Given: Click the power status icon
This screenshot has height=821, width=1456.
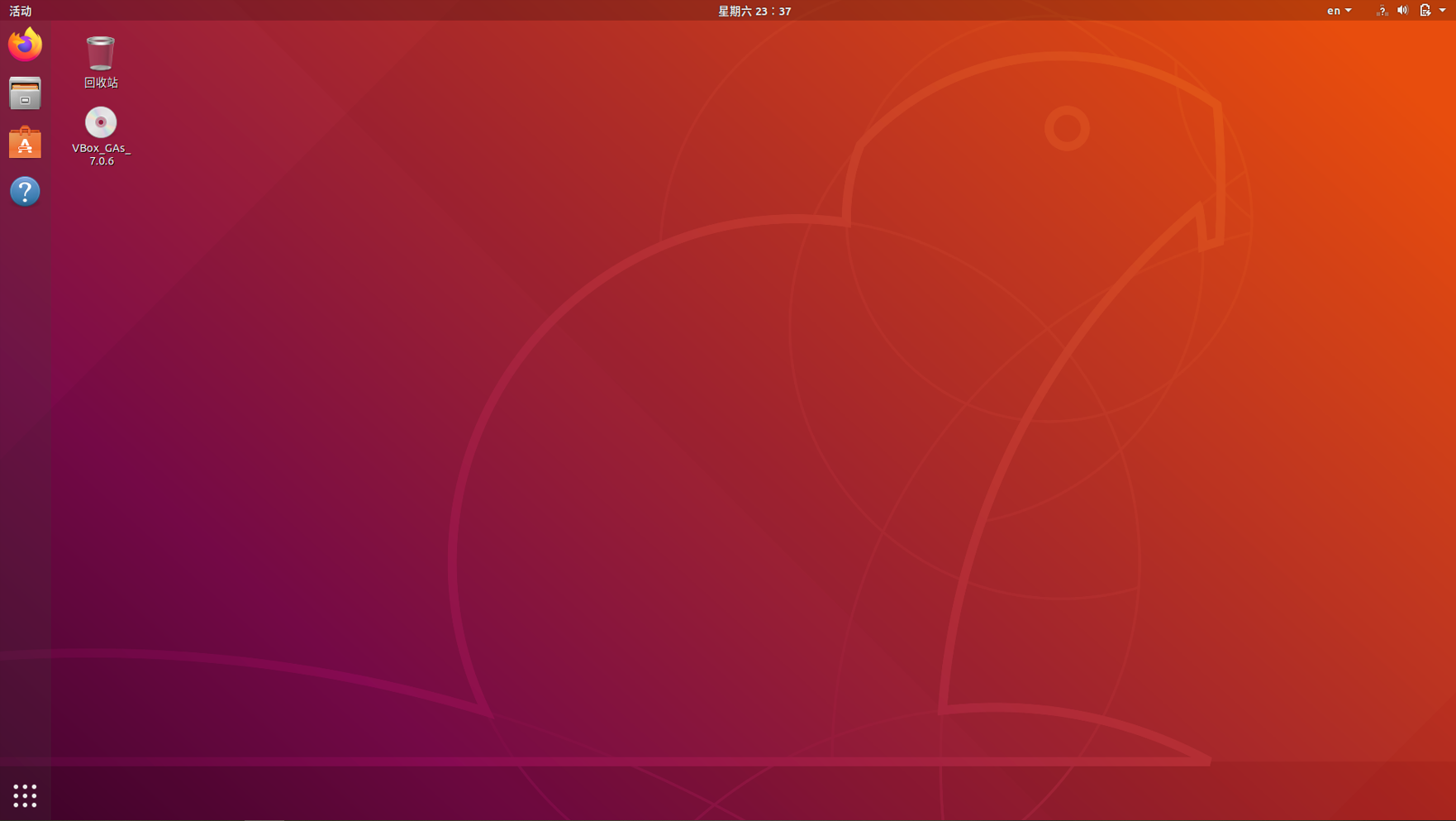Looking at the screenshot, I should tap(1425, 11).
